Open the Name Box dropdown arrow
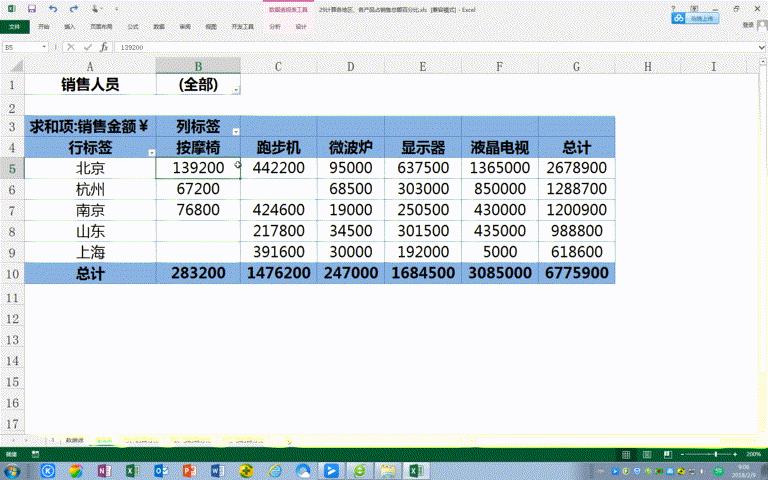Screen dimensions: 768x480 pos(45,47)
